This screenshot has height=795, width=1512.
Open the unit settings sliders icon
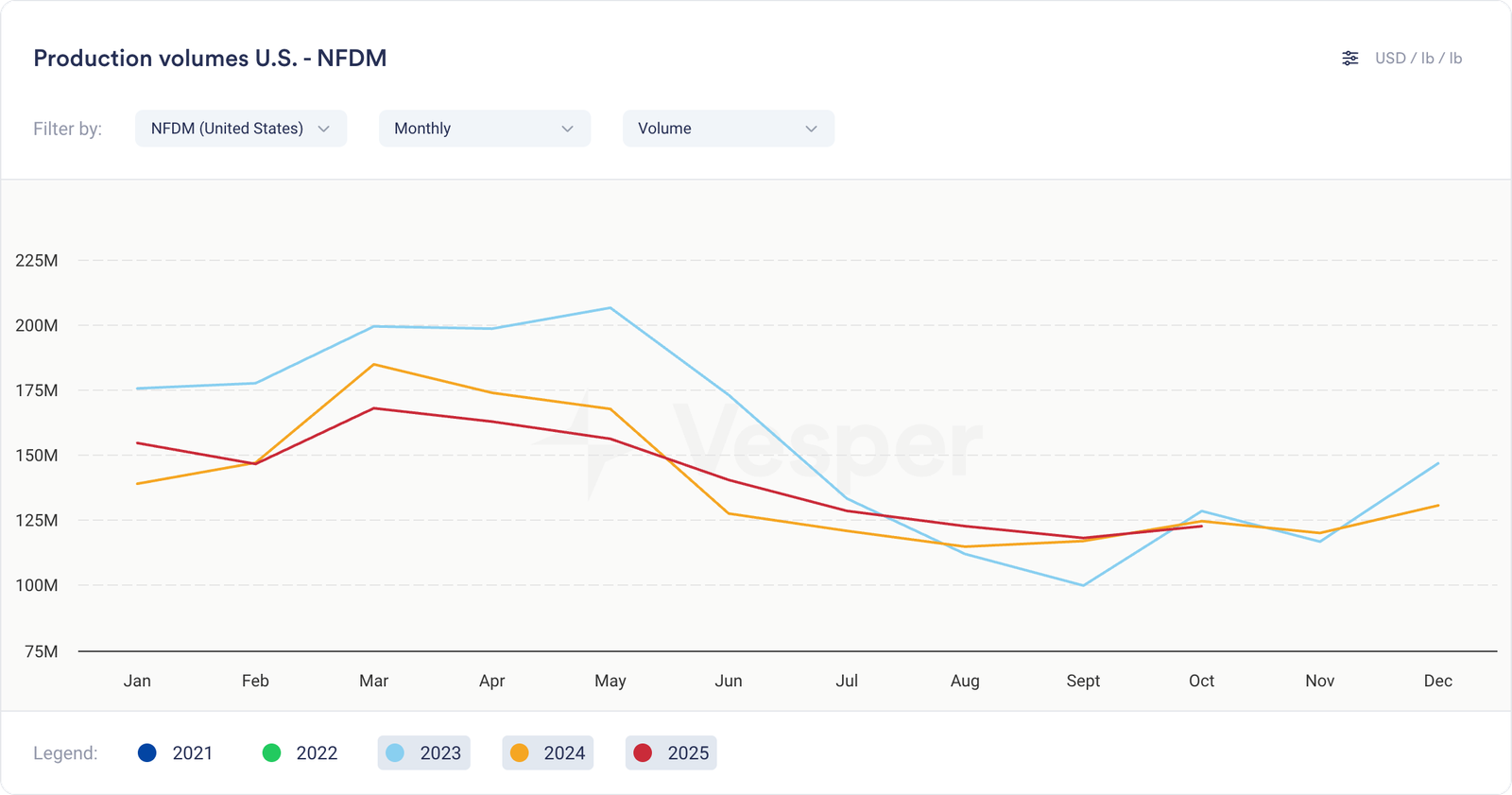pos(1349,59)
